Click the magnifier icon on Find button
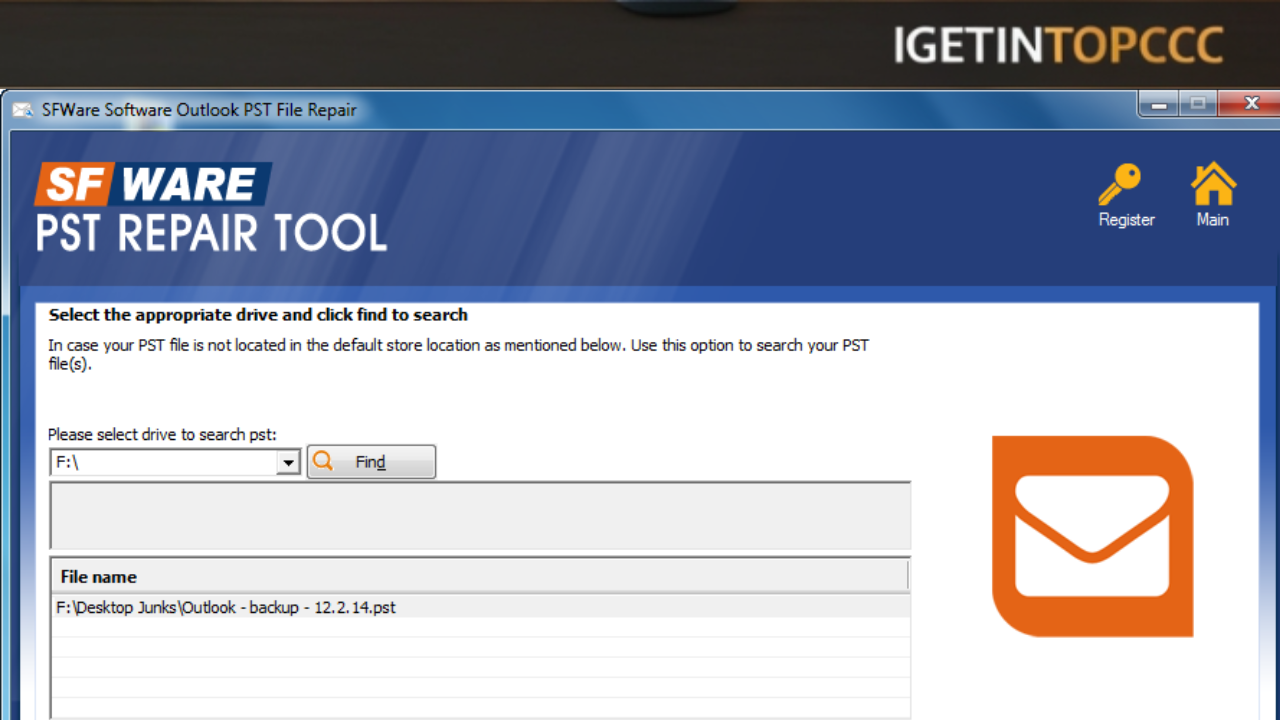 click(323, 461)
